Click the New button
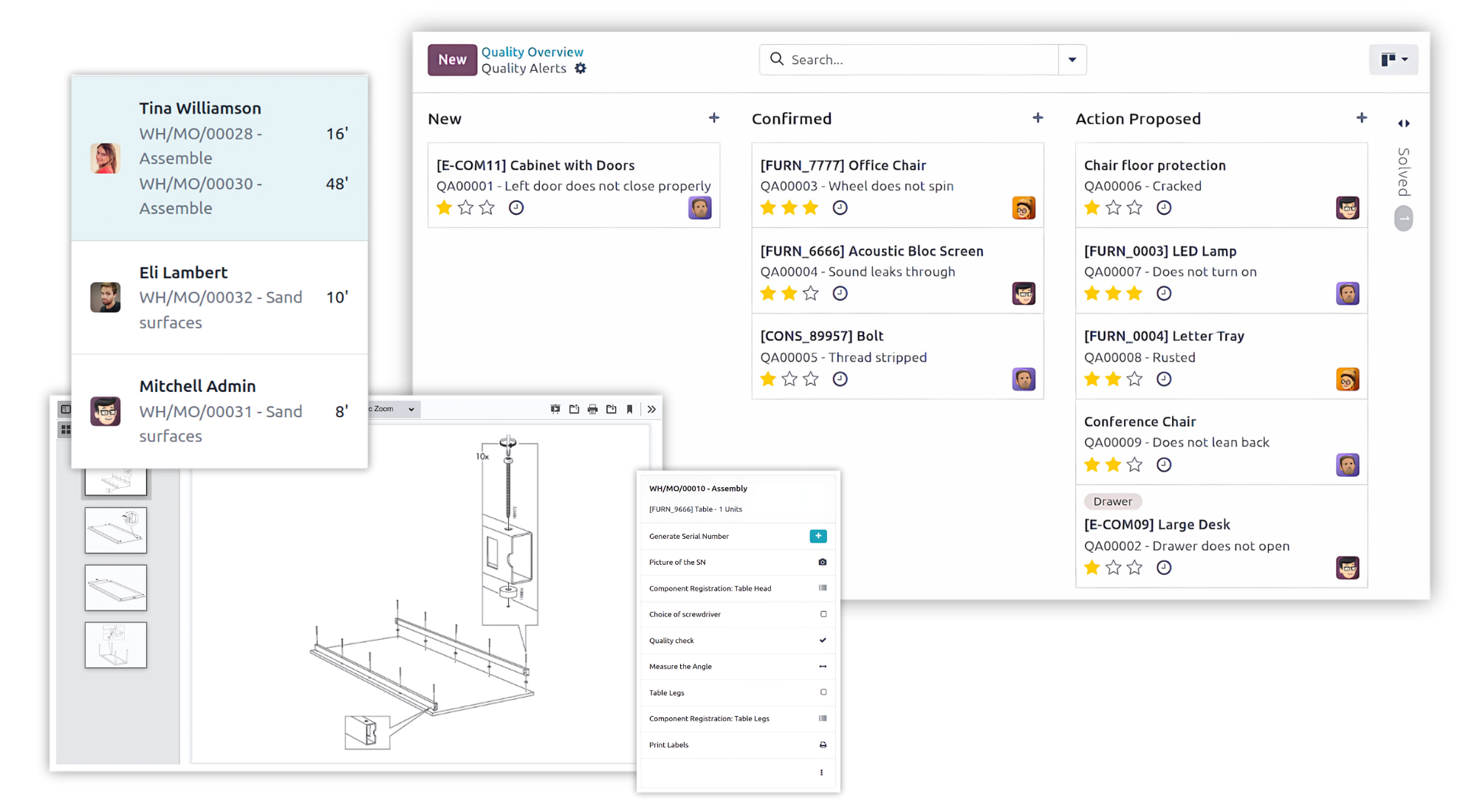Screen dimensions: 1477x812 (x=452, y=60)
